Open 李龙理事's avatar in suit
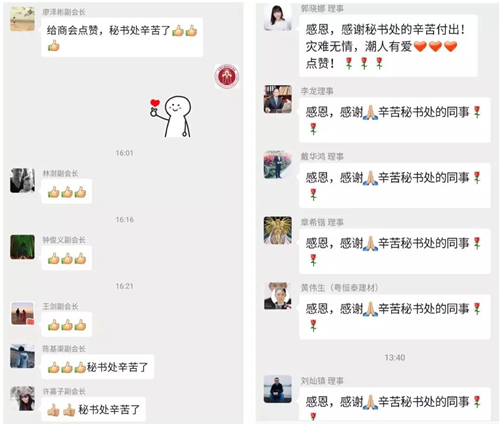The image size is (500, 425). click(278, 99)
